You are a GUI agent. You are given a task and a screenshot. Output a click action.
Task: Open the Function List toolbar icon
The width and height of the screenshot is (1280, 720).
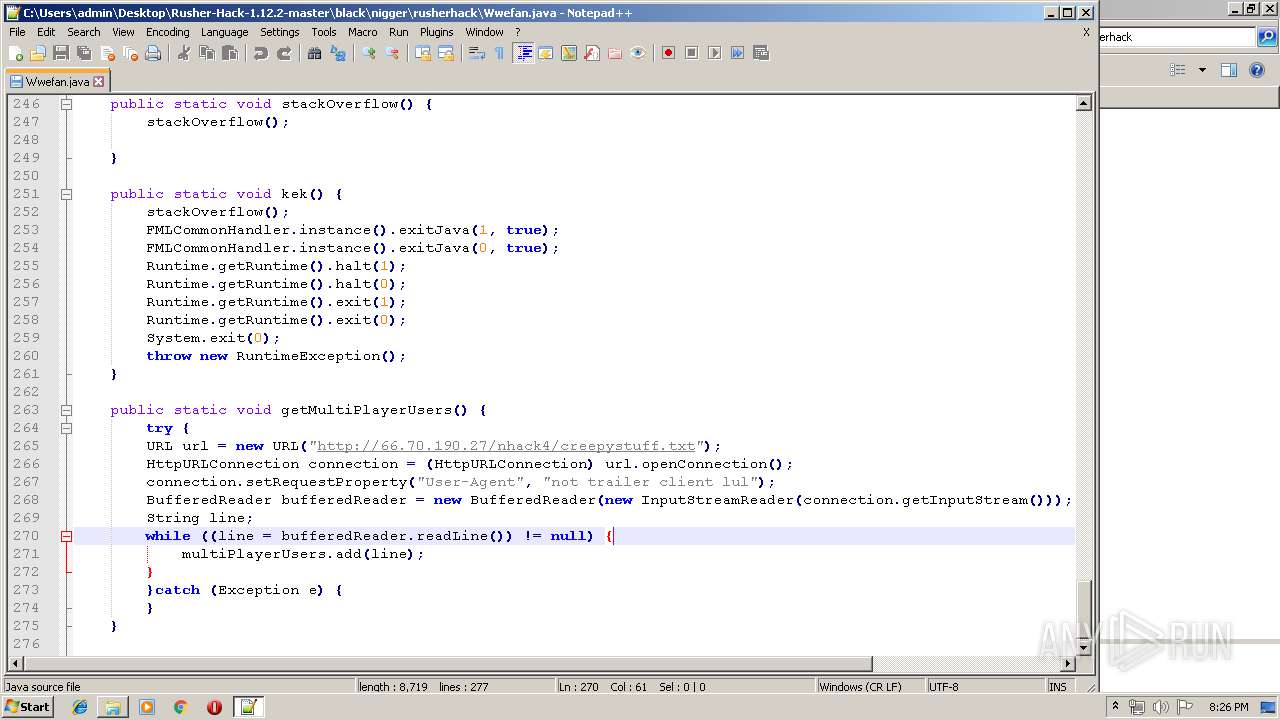592,53
